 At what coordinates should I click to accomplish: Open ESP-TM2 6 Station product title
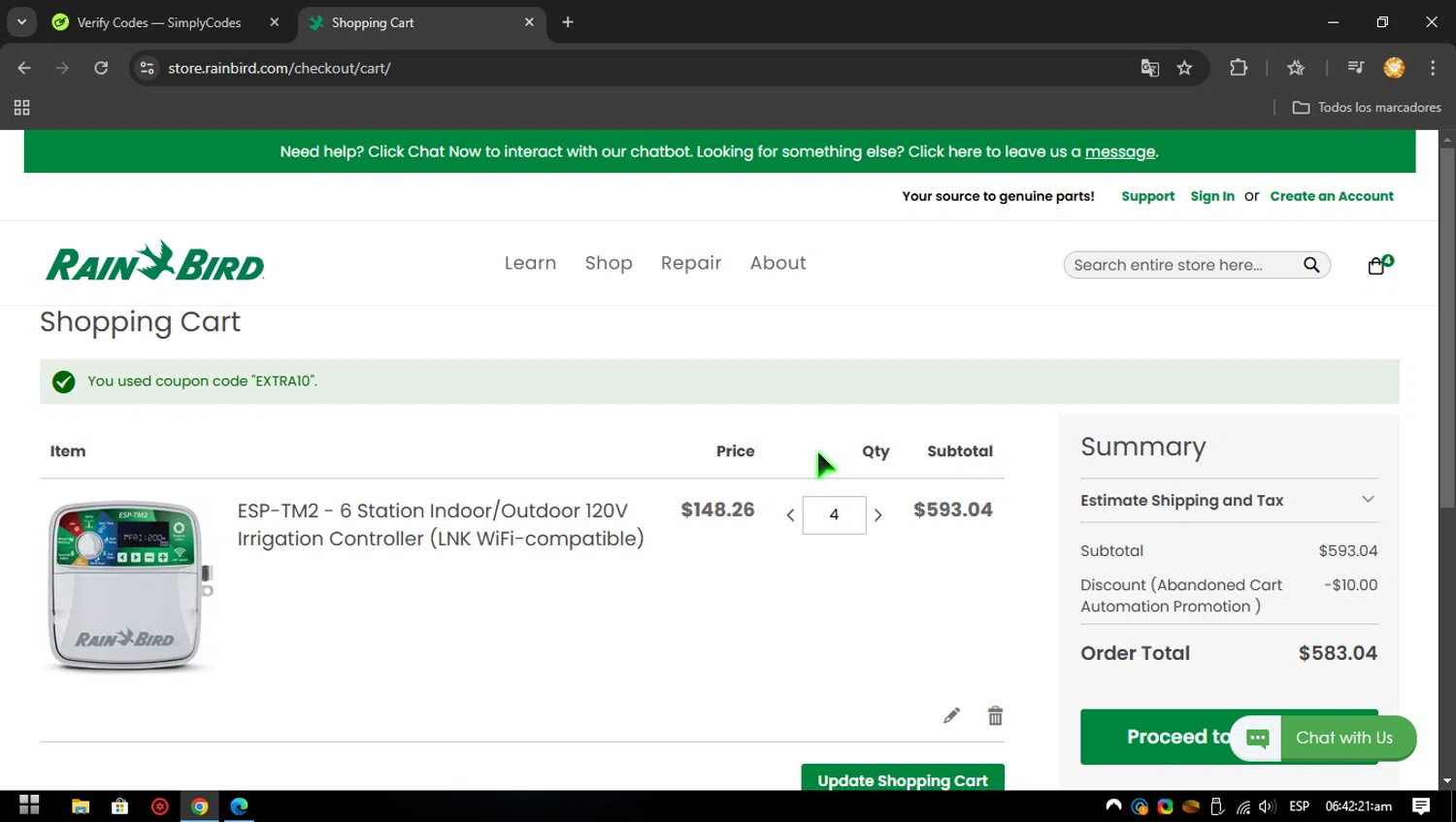click(441, 524)
